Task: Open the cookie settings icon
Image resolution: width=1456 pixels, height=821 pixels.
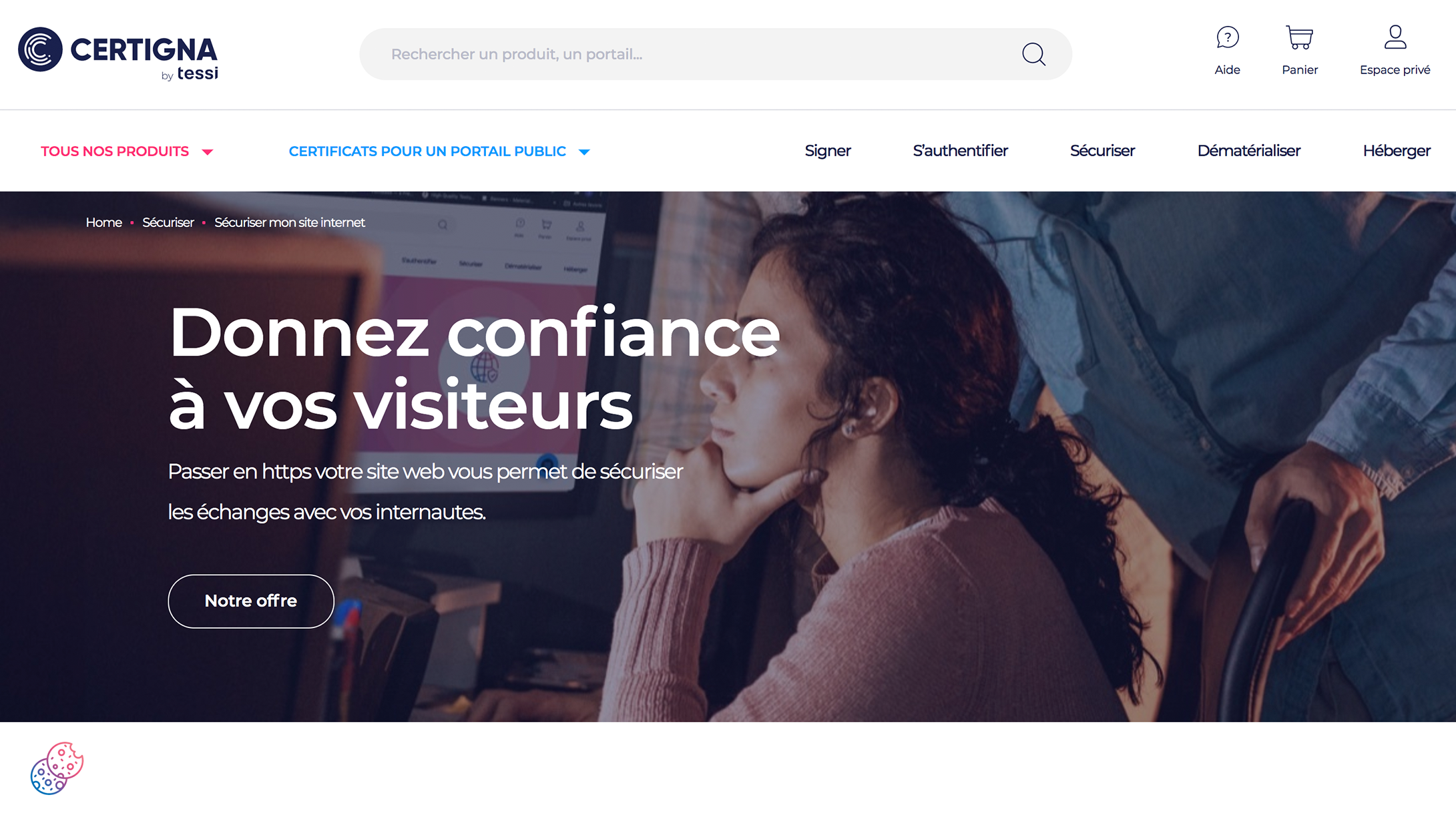Action: tap(57, 768)
